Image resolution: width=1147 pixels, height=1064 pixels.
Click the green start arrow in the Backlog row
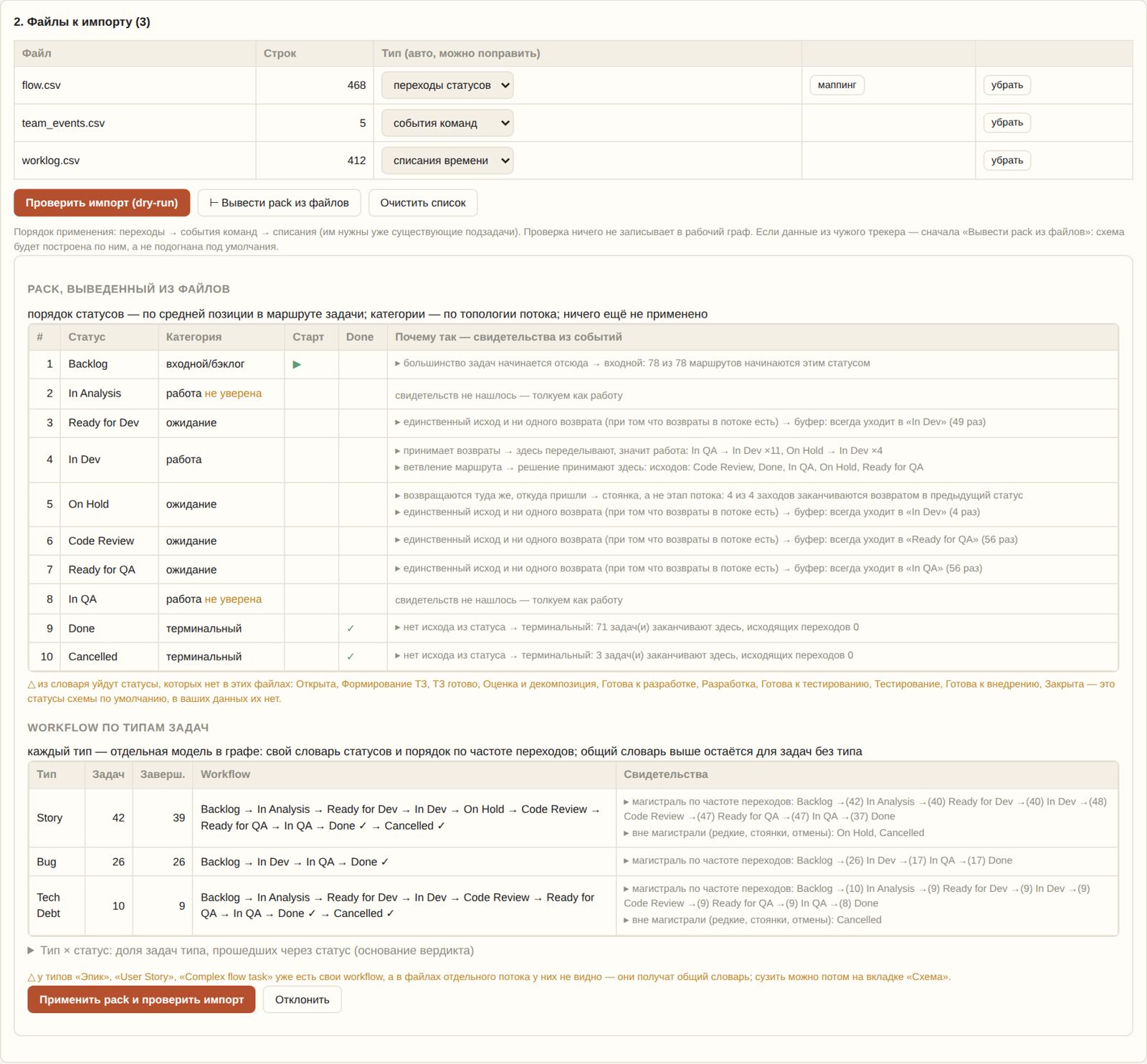(297, 364)
